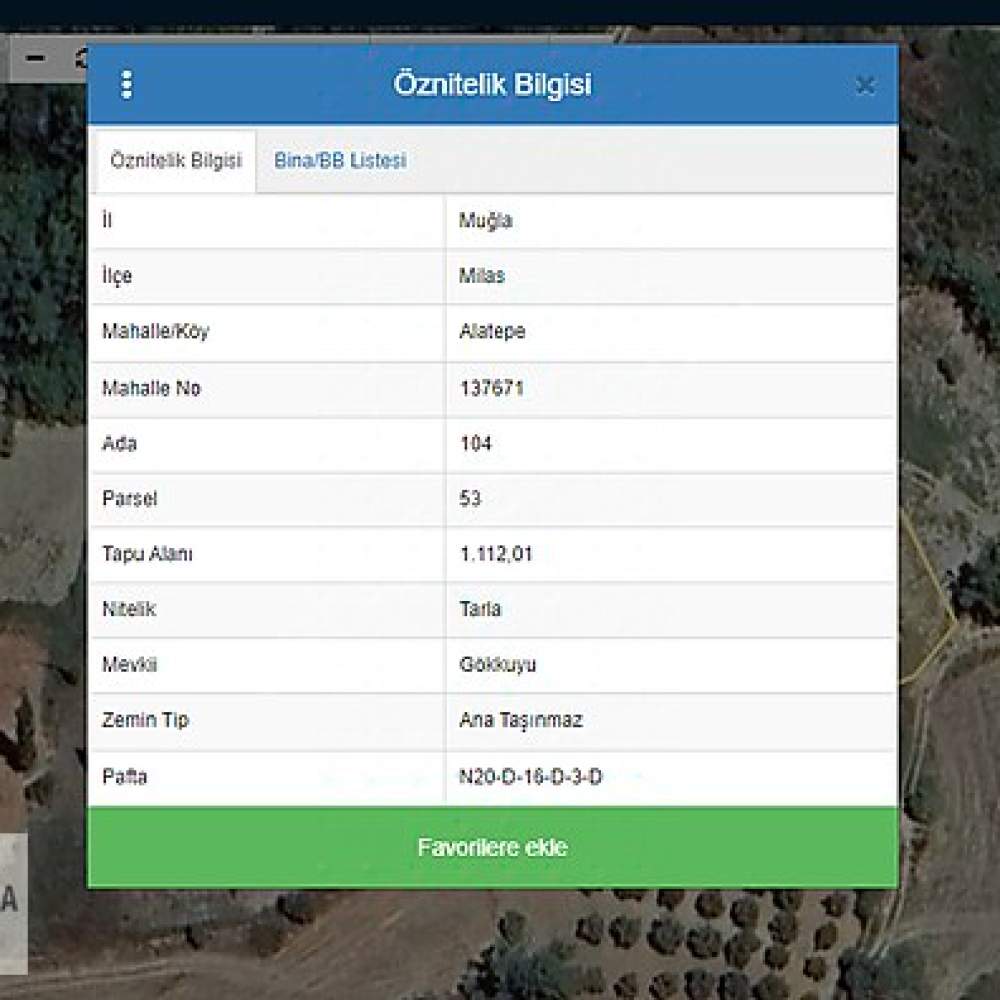1000x1000 pixels.
Task: Select the Mahalle No value '137671'
Action: 491,388
